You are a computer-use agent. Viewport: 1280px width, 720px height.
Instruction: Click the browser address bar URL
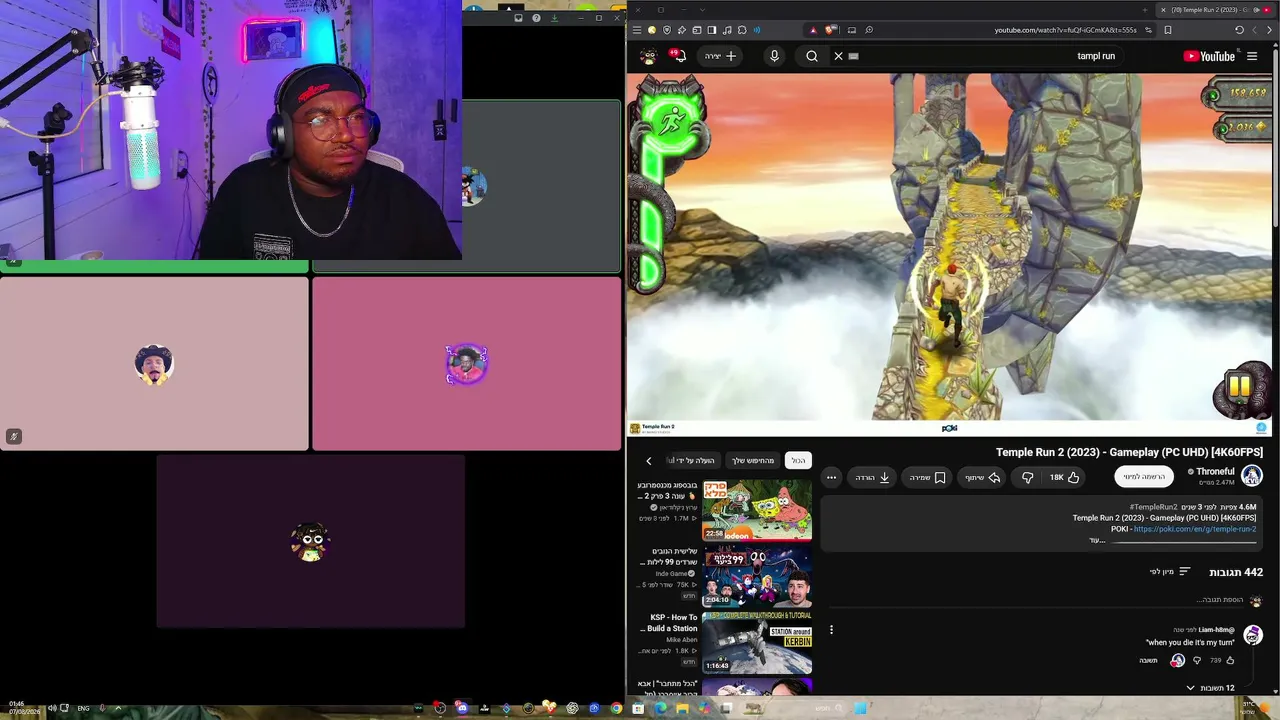point(1065,30)
